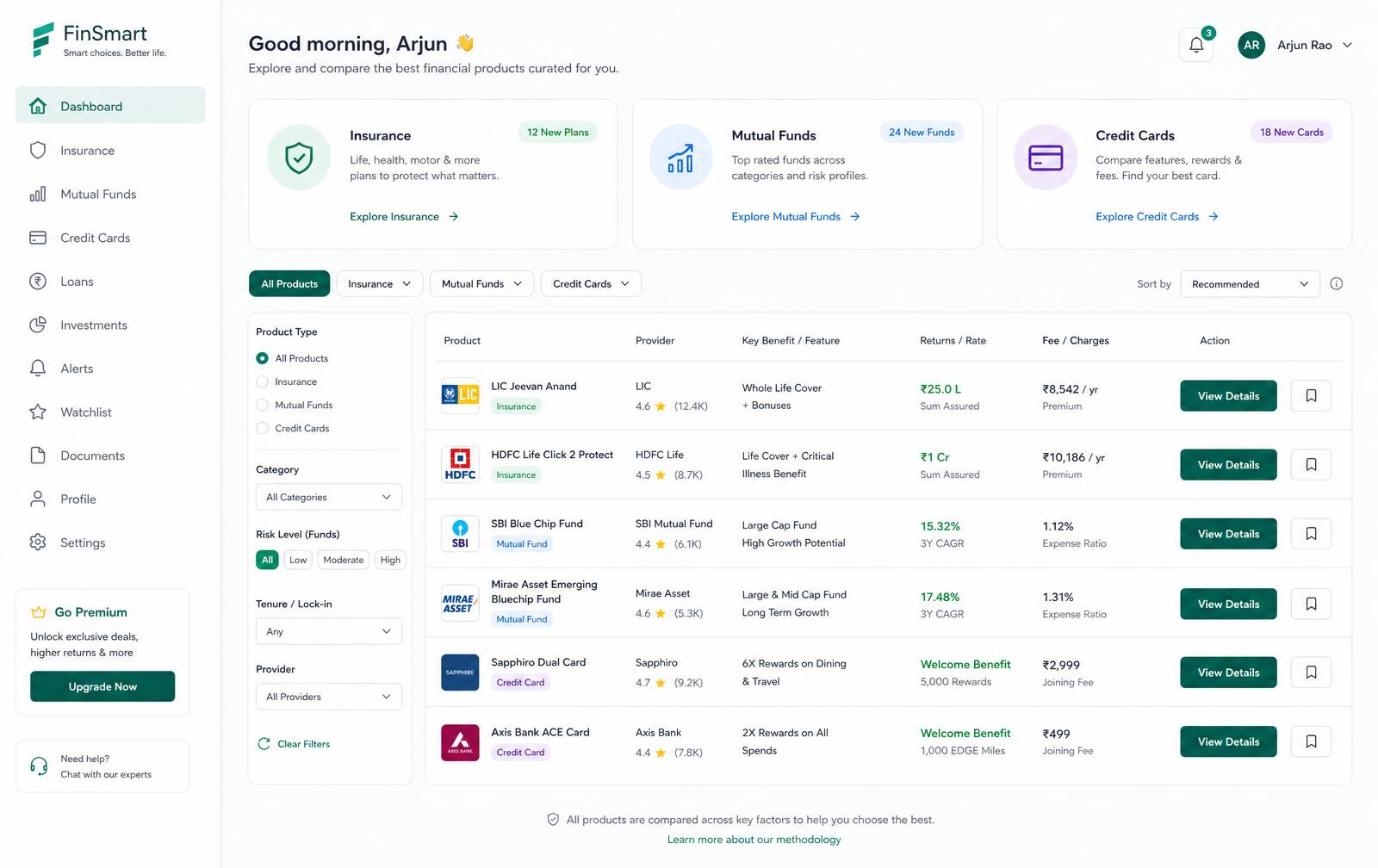Open notifications bell in header
This screenshot has height=868, width=1378.
pos(1196,45)
